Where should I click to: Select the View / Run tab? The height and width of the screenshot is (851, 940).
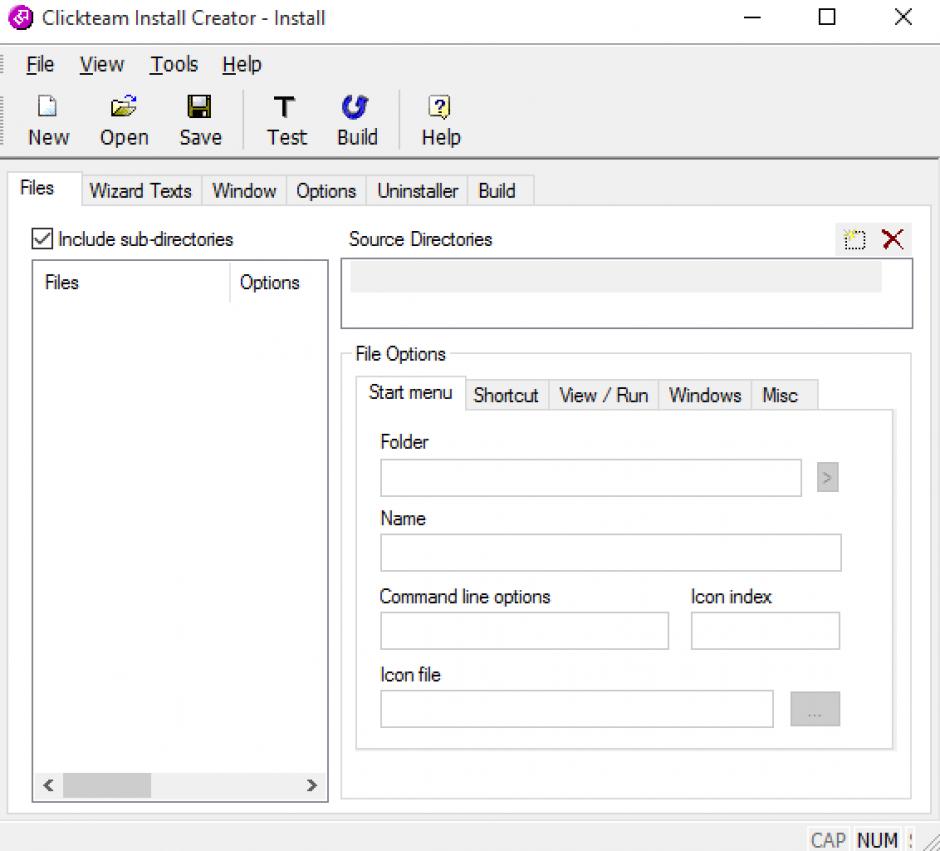[604, 395]
